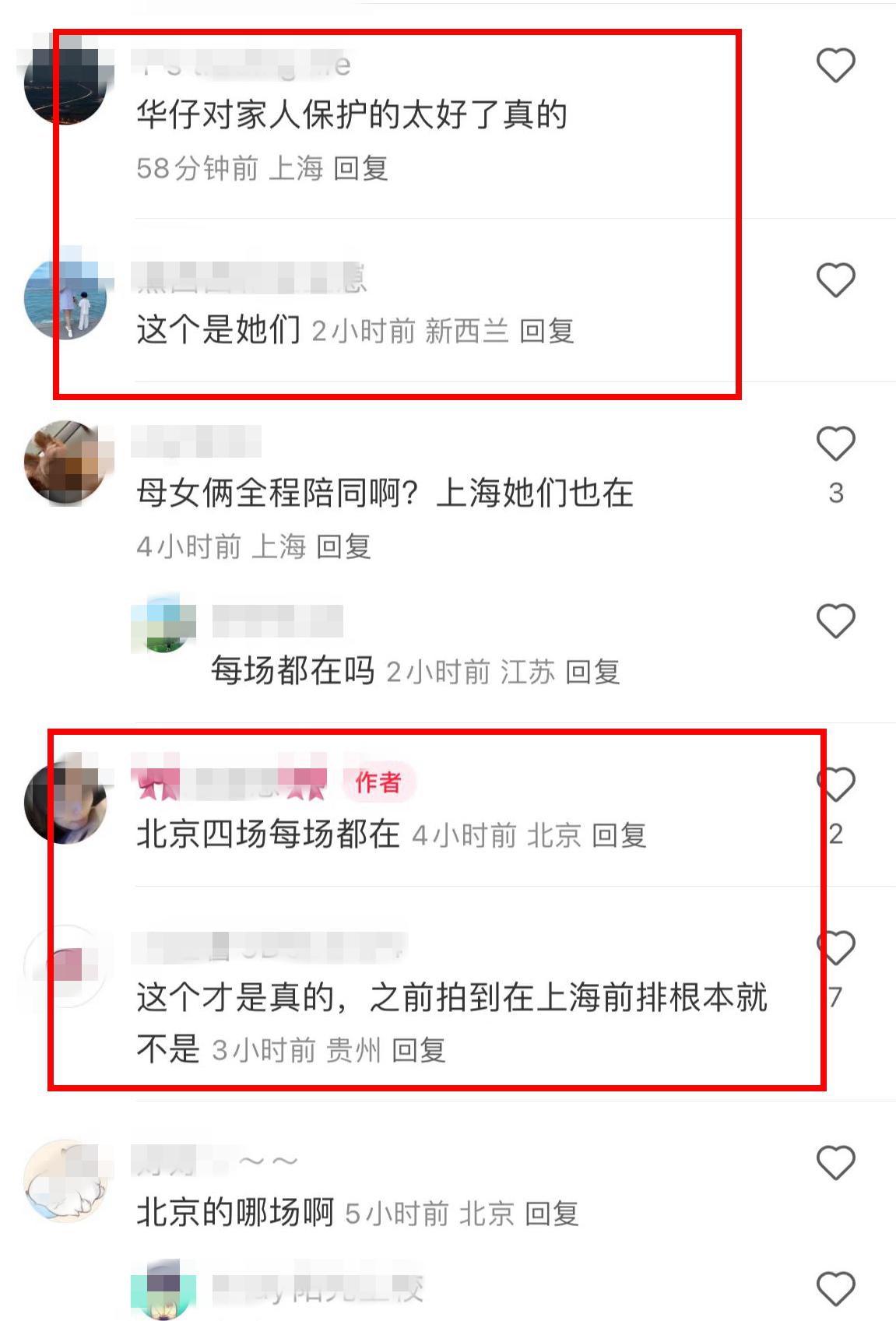Reply to the 江苏 comment 每场都在吗
896x1321 pixels.
592,672
